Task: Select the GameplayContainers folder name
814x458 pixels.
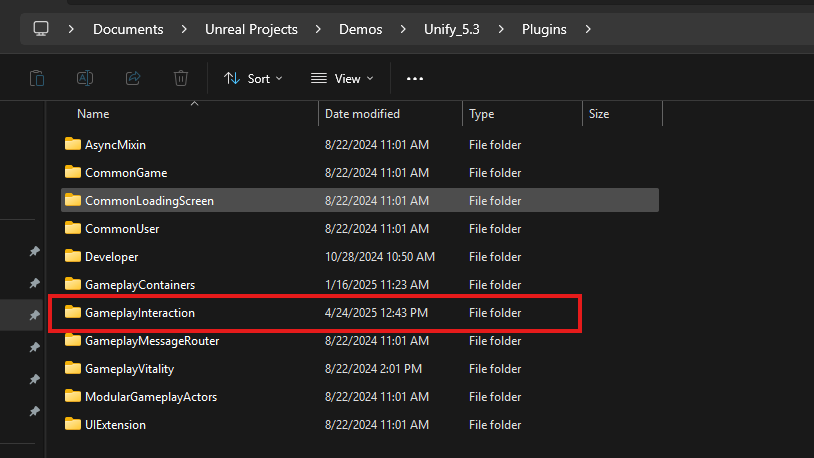Action: pyautogui.click(x=140, y=285)
